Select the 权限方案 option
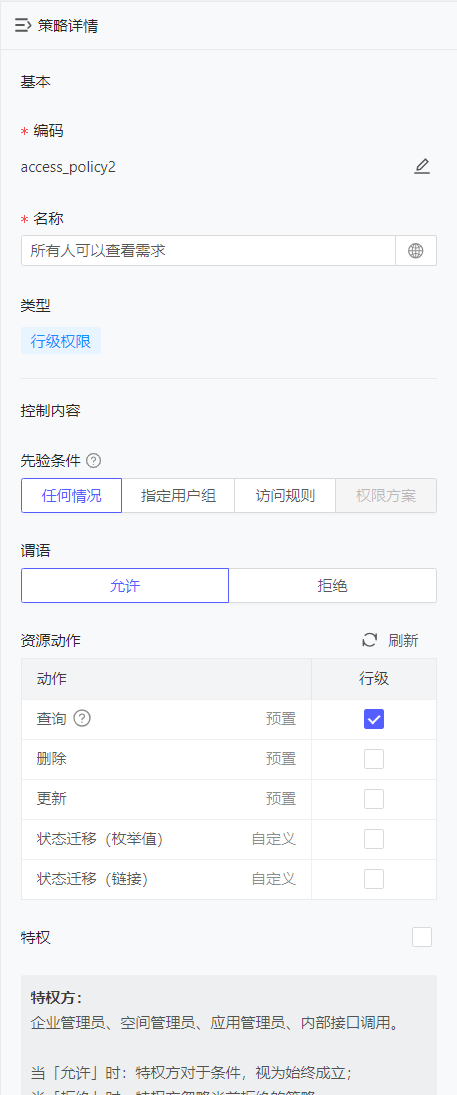Viewport: 457px width, 1095px height. 386,496
